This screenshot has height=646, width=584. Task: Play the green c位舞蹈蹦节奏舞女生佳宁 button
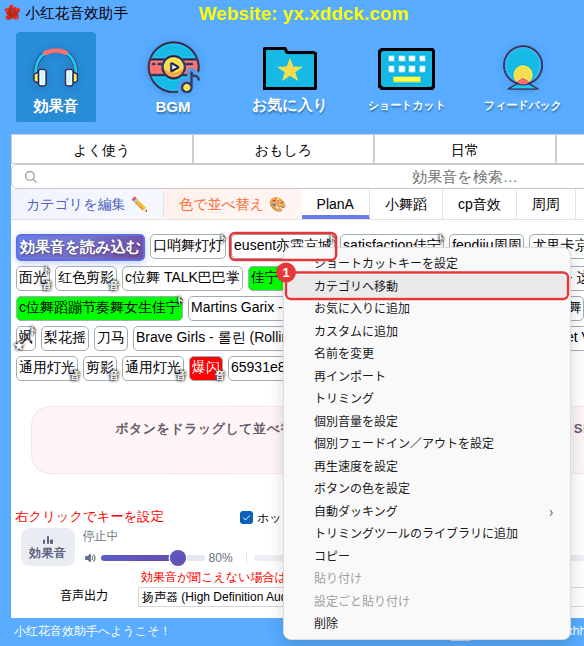point(99,308)
